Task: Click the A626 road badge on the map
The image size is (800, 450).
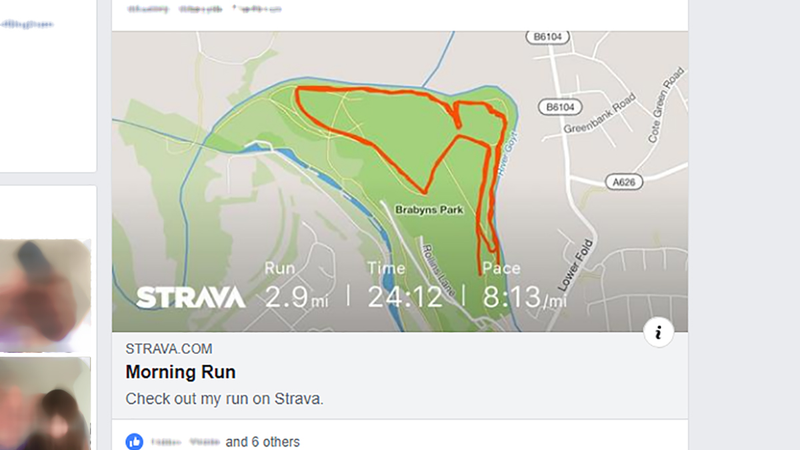Action: pos(623,182)
